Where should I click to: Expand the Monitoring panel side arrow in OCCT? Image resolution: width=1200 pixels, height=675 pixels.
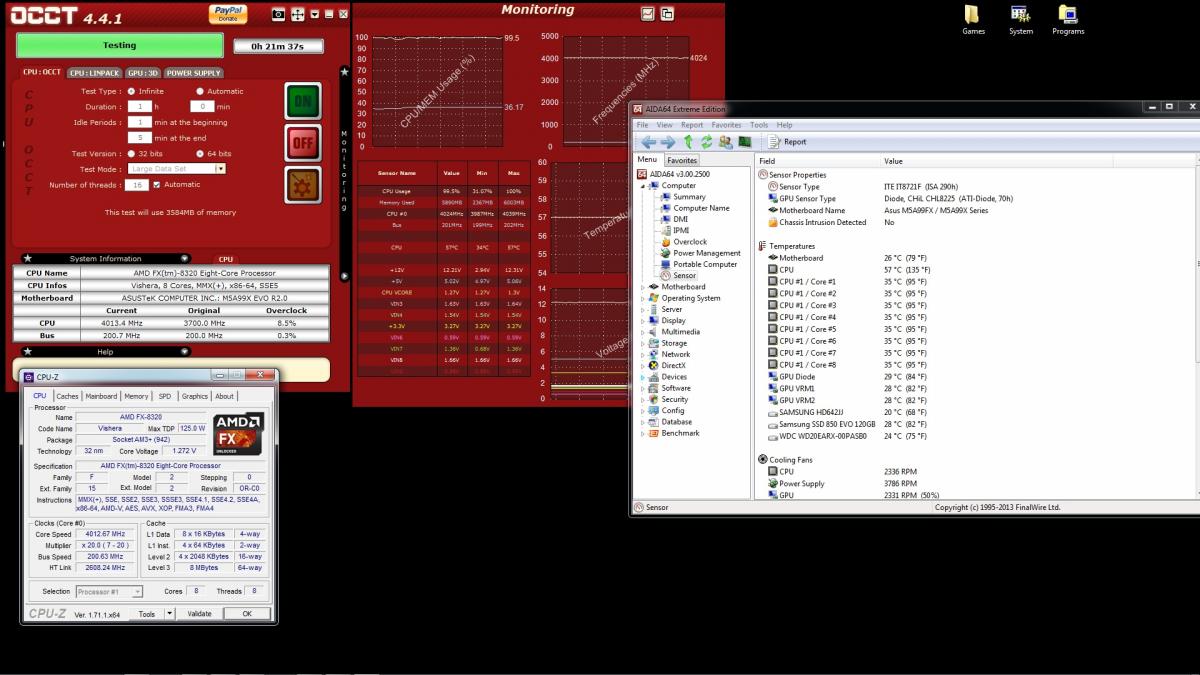pos(345,276)
